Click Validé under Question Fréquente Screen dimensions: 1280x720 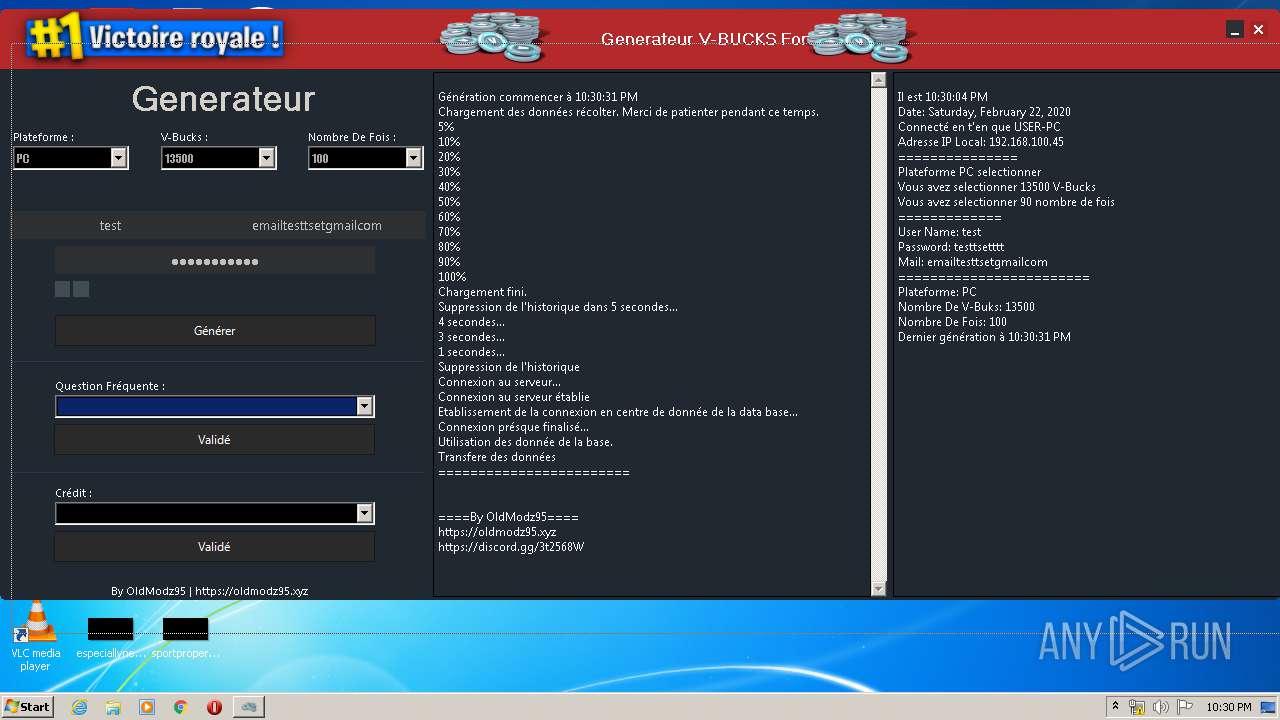point(214,439)
